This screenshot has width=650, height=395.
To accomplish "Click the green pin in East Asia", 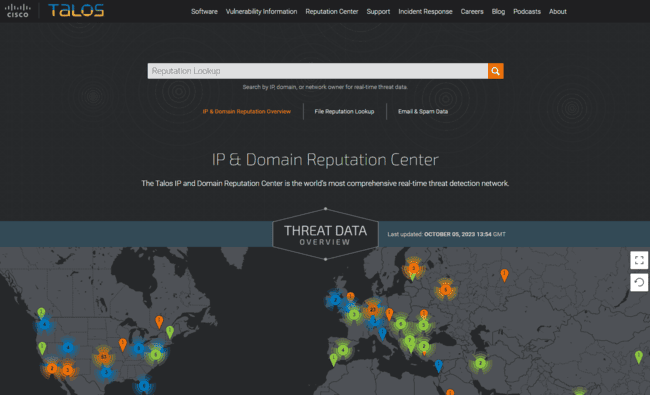I will [x=639, y=357].
